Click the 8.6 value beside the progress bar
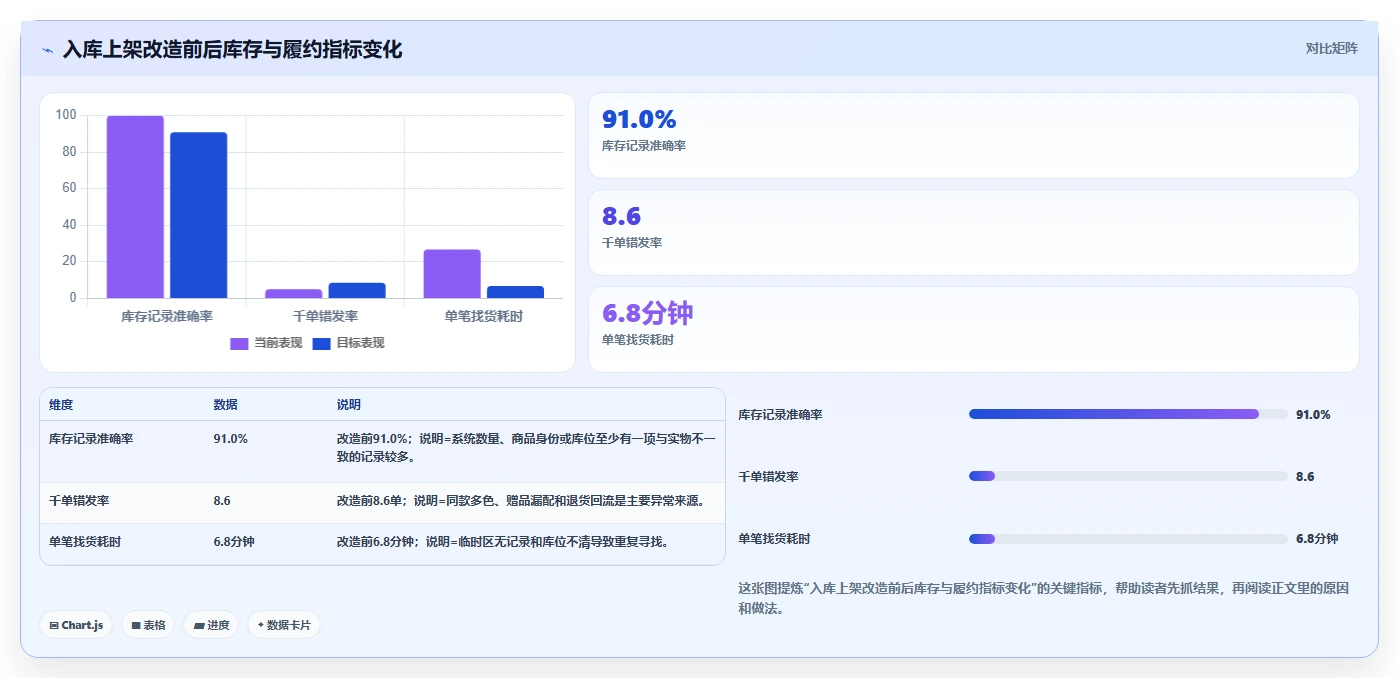This screenshot has width=1399, height=678. pos(1305,476)
